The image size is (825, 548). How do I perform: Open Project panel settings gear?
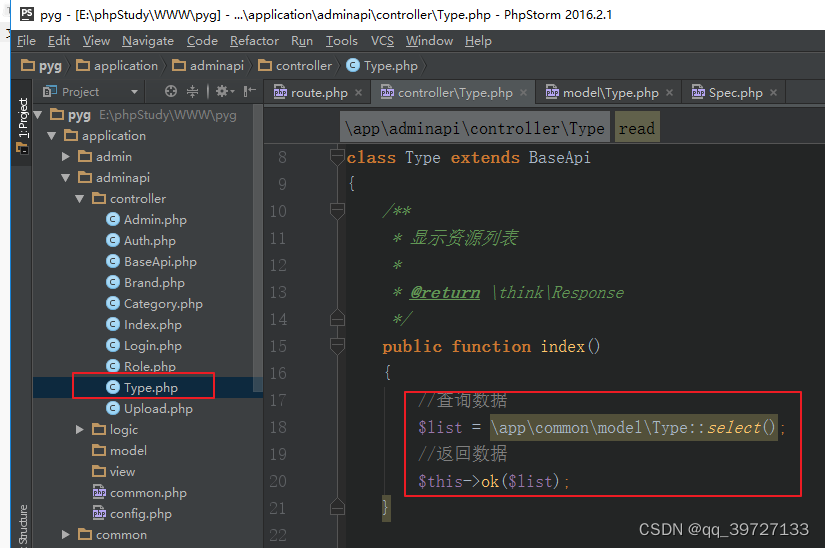point(225,92)
